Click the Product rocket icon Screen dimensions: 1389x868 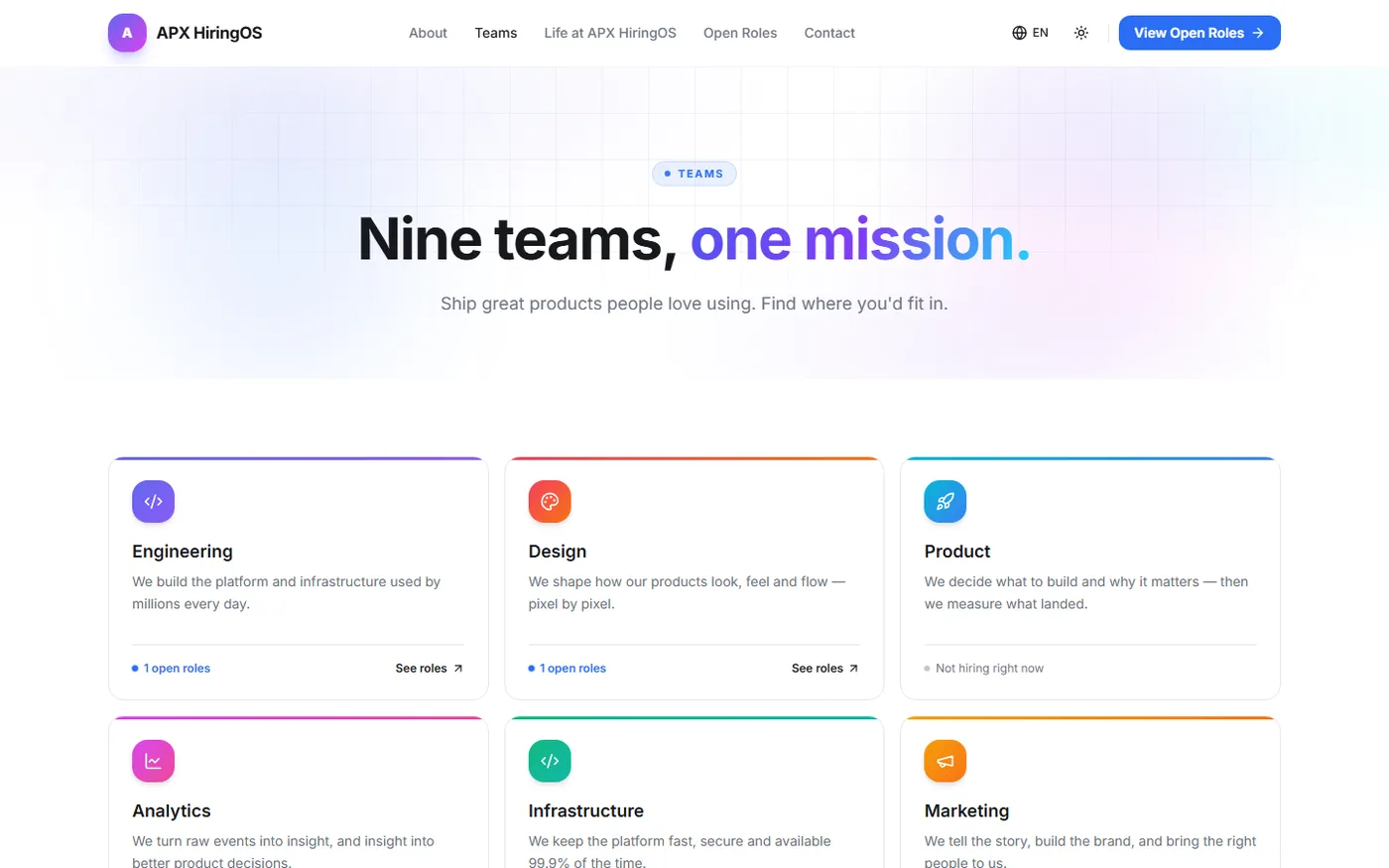click(x=946, y=502)
